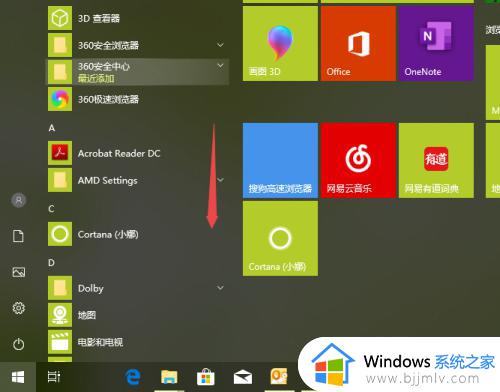Open Documents from the Start sidebar
The height and width of the screenshot is (392, 500).
pos(18,236)
